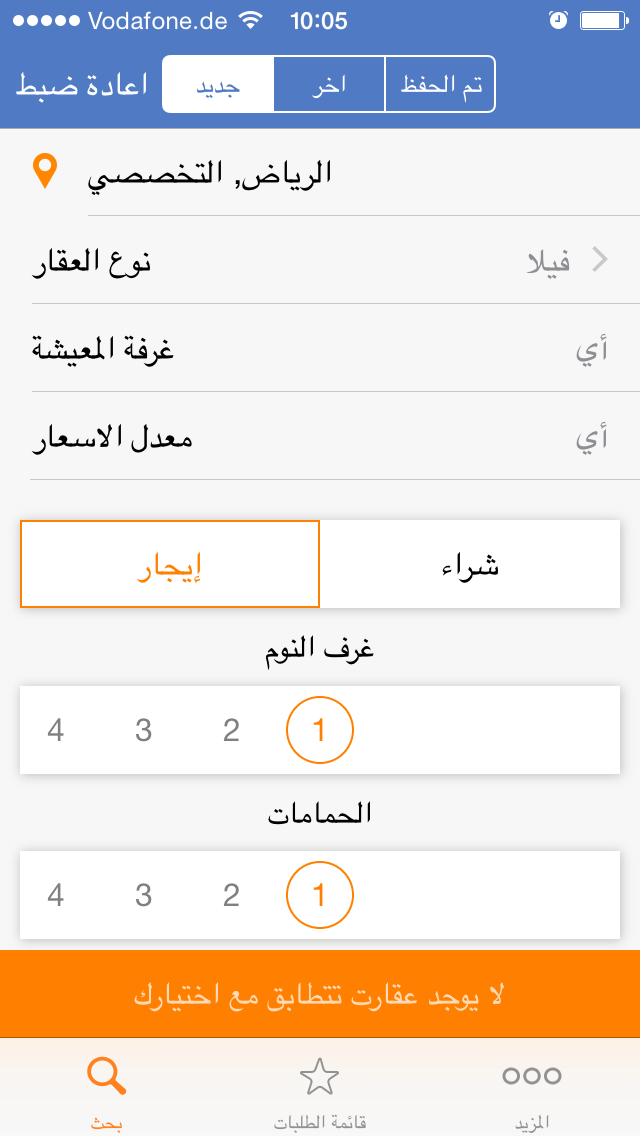The image size is (640, 1136).
Task: Select the إيجار (rent) option
Action: [x=170, y=564]
